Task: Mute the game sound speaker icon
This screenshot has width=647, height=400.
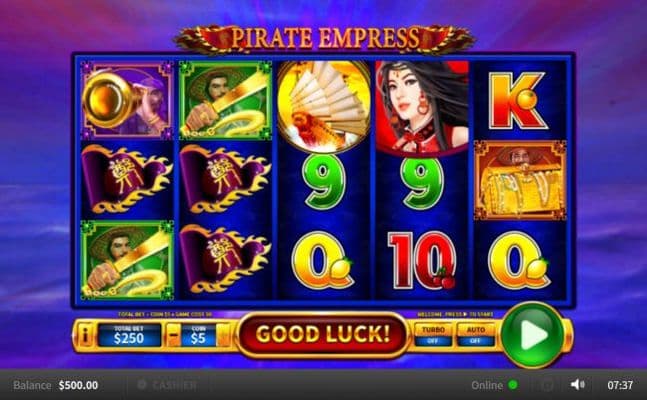Action: click(x=578, y=385)
